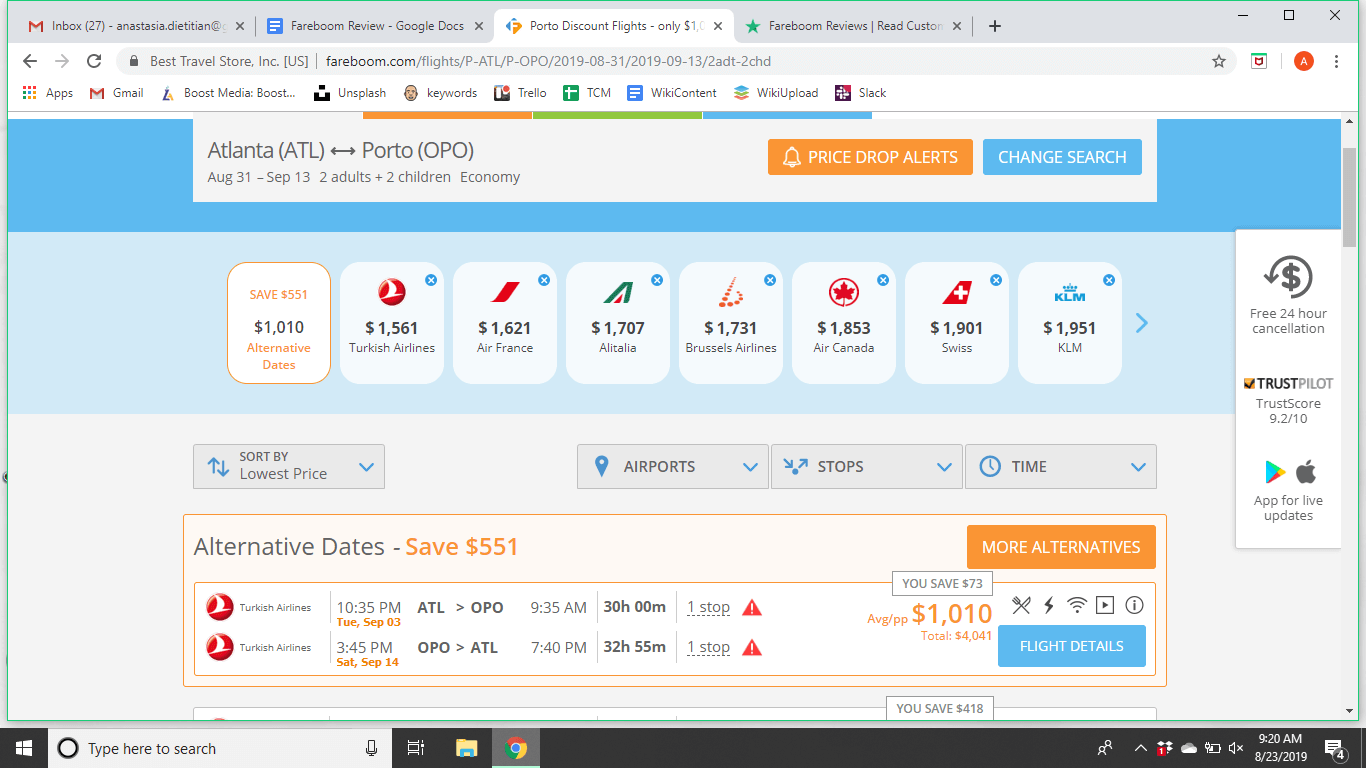This screenshot has width=1366, height=768.
Task: Switch to the Fareboom Review Google Docs tab
Action: [375, 26]
